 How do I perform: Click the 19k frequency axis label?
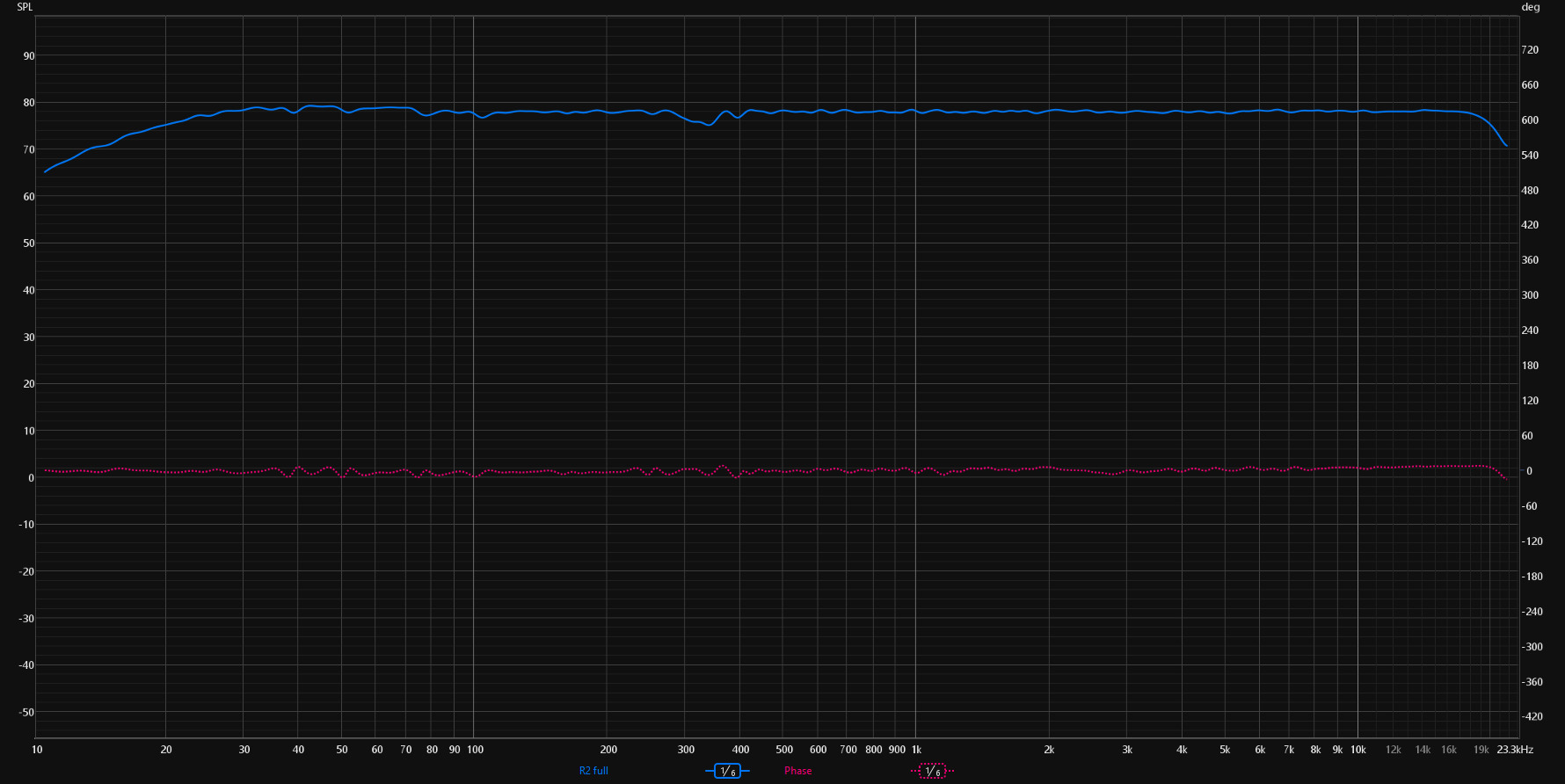(1481, 750)
